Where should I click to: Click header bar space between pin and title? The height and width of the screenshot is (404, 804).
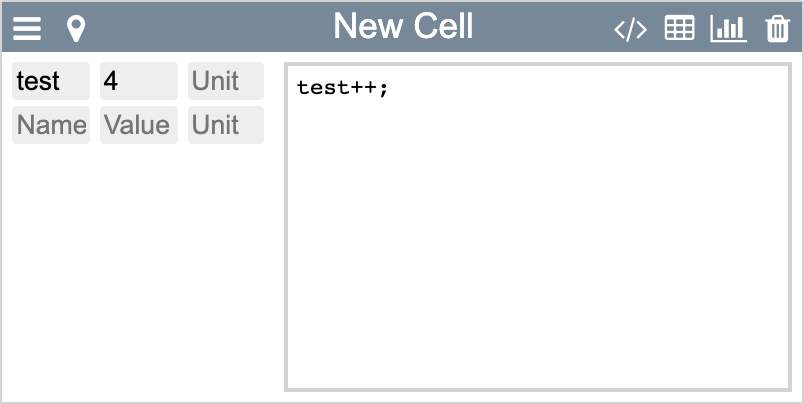[x=200, y=29]
